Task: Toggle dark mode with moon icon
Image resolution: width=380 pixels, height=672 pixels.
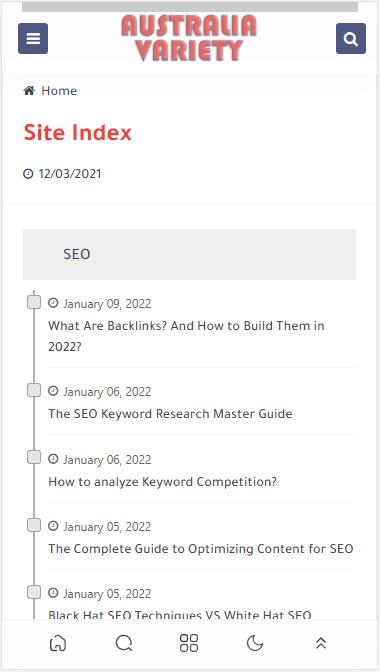Action: click(x=255, y=643)
